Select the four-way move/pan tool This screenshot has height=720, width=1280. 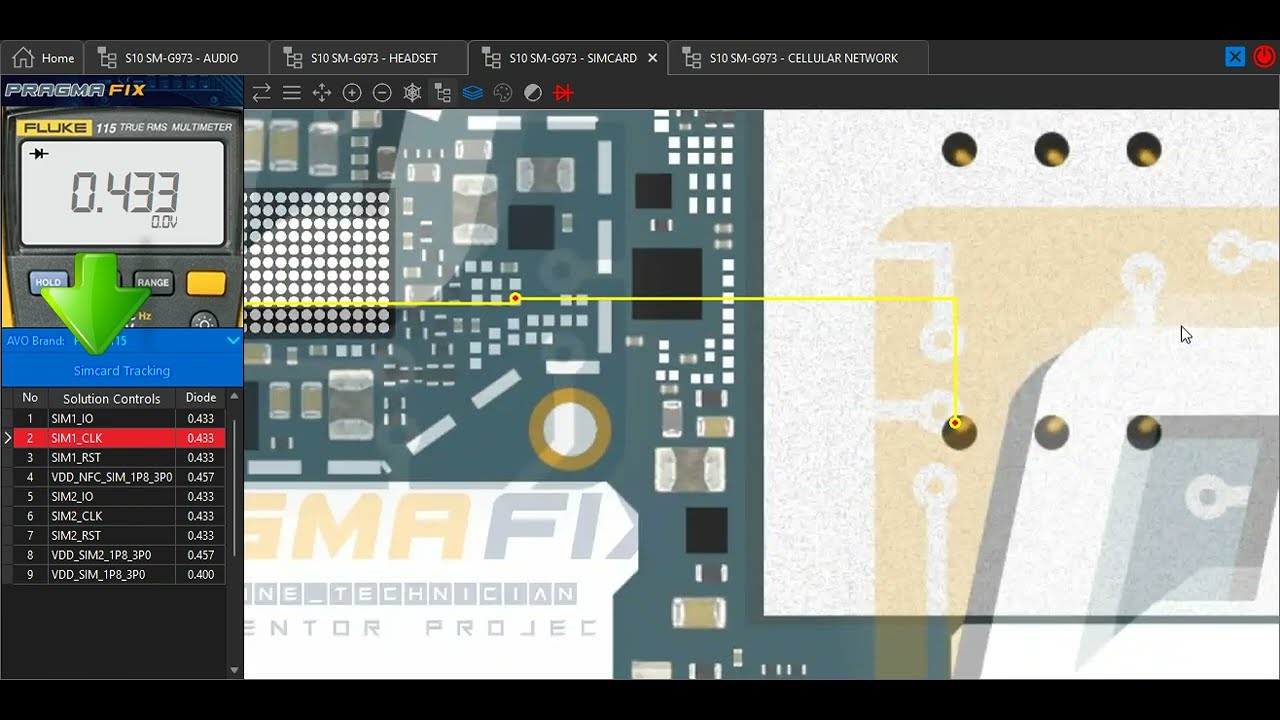322,93
